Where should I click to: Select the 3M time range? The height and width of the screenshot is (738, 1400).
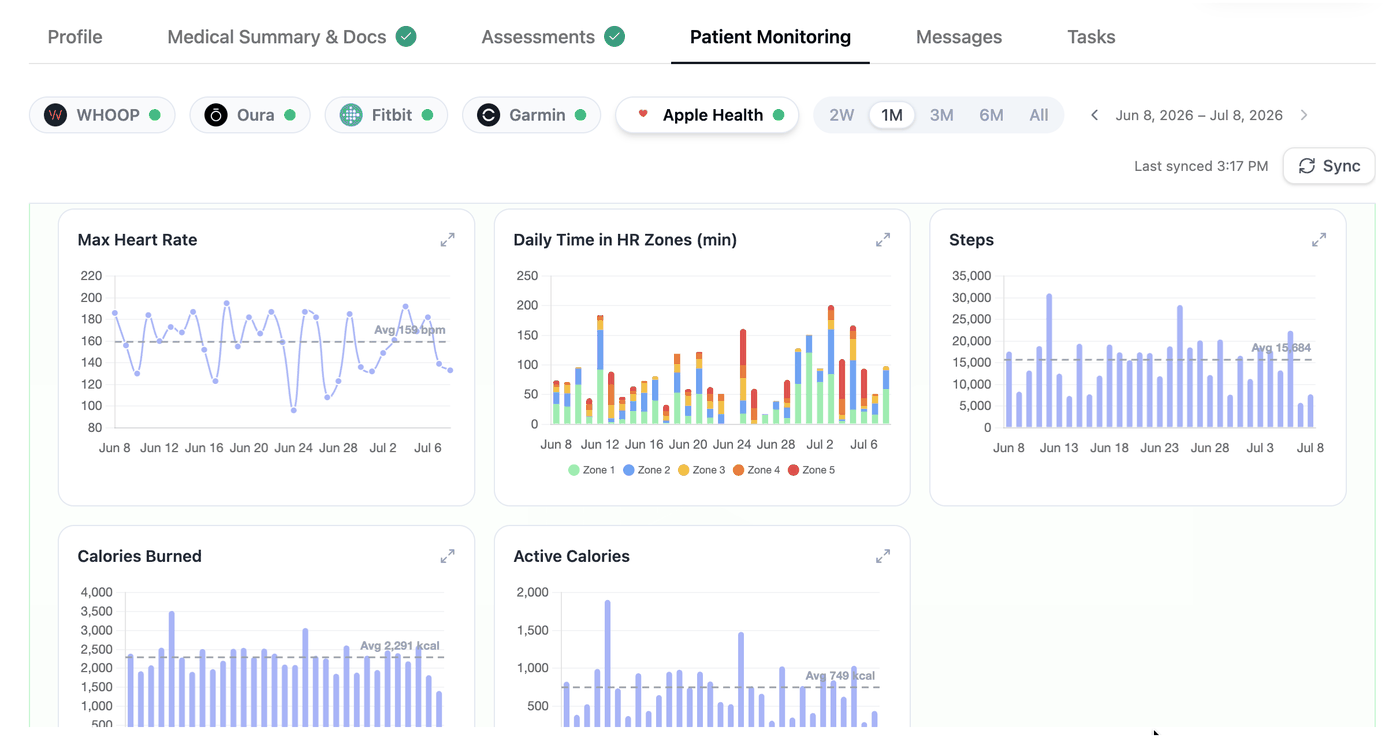tap(941, 115)
